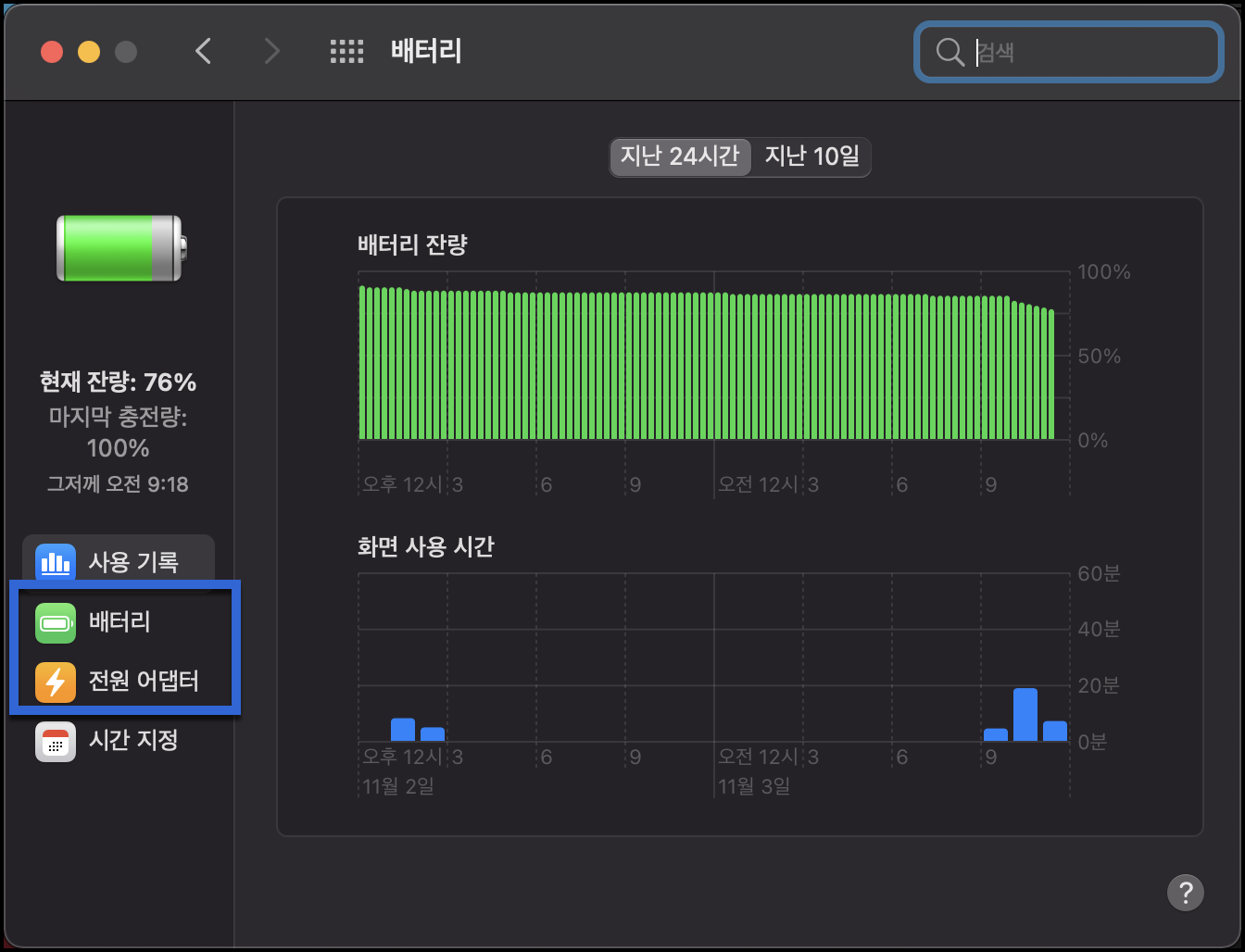Navigate forward with the right chevron
Screen dimensions: 1245x952
[x=271, y=51]
